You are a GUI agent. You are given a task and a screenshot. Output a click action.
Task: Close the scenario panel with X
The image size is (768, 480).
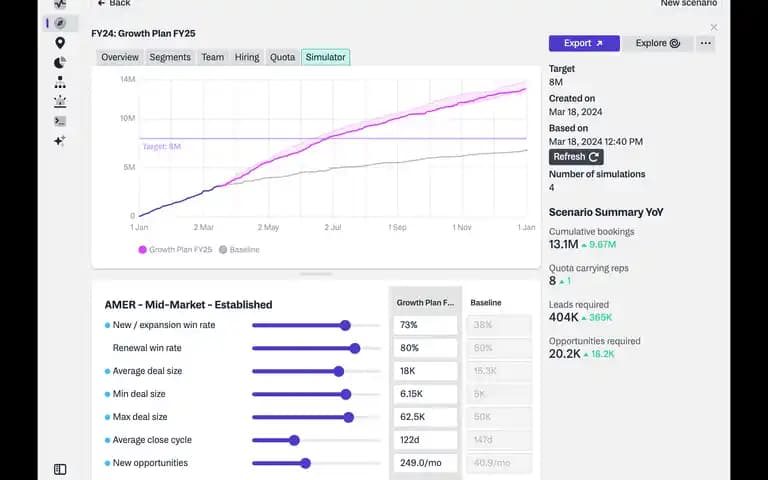[714, 27]
